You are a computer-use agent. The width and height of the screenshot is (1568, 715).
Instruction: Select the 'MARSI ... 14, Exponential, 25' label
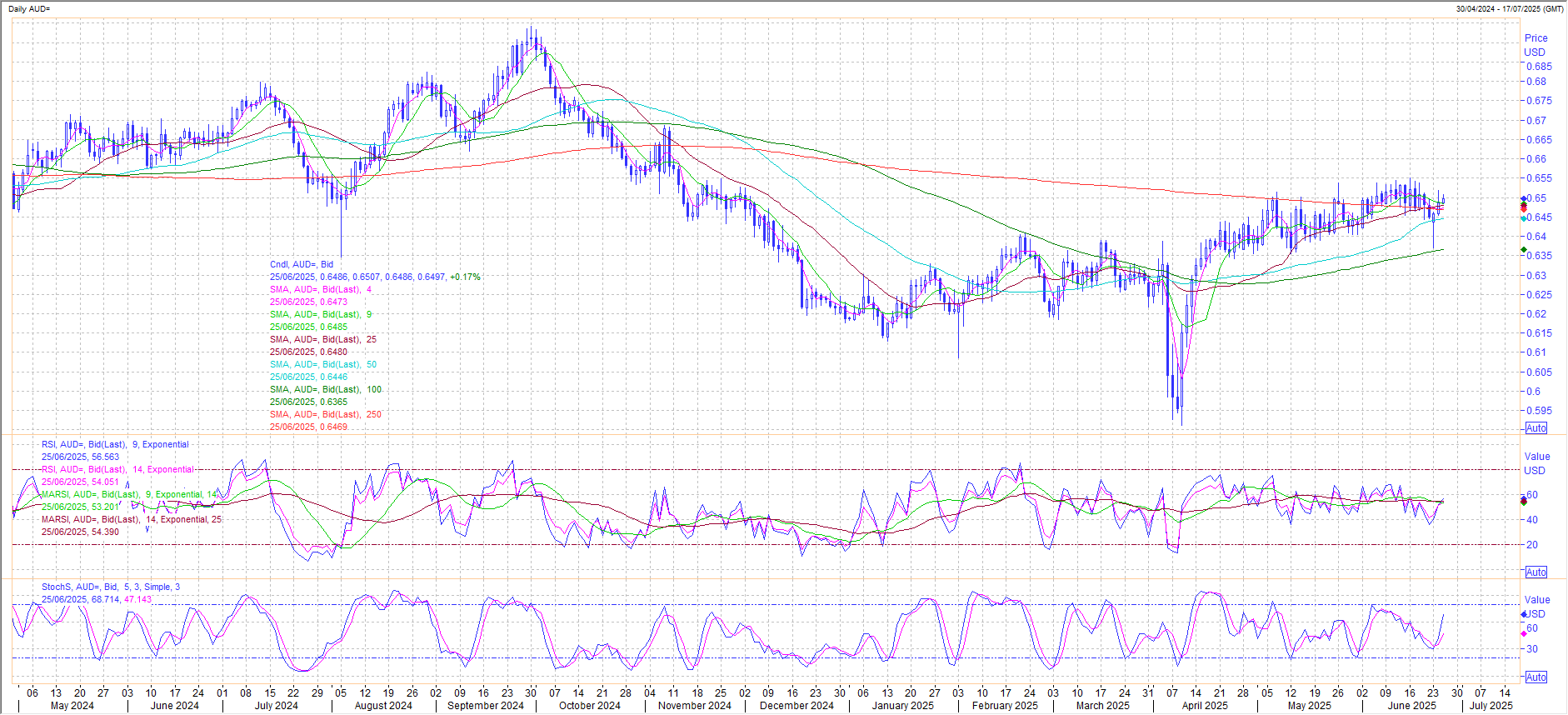(x=132, y=520)
